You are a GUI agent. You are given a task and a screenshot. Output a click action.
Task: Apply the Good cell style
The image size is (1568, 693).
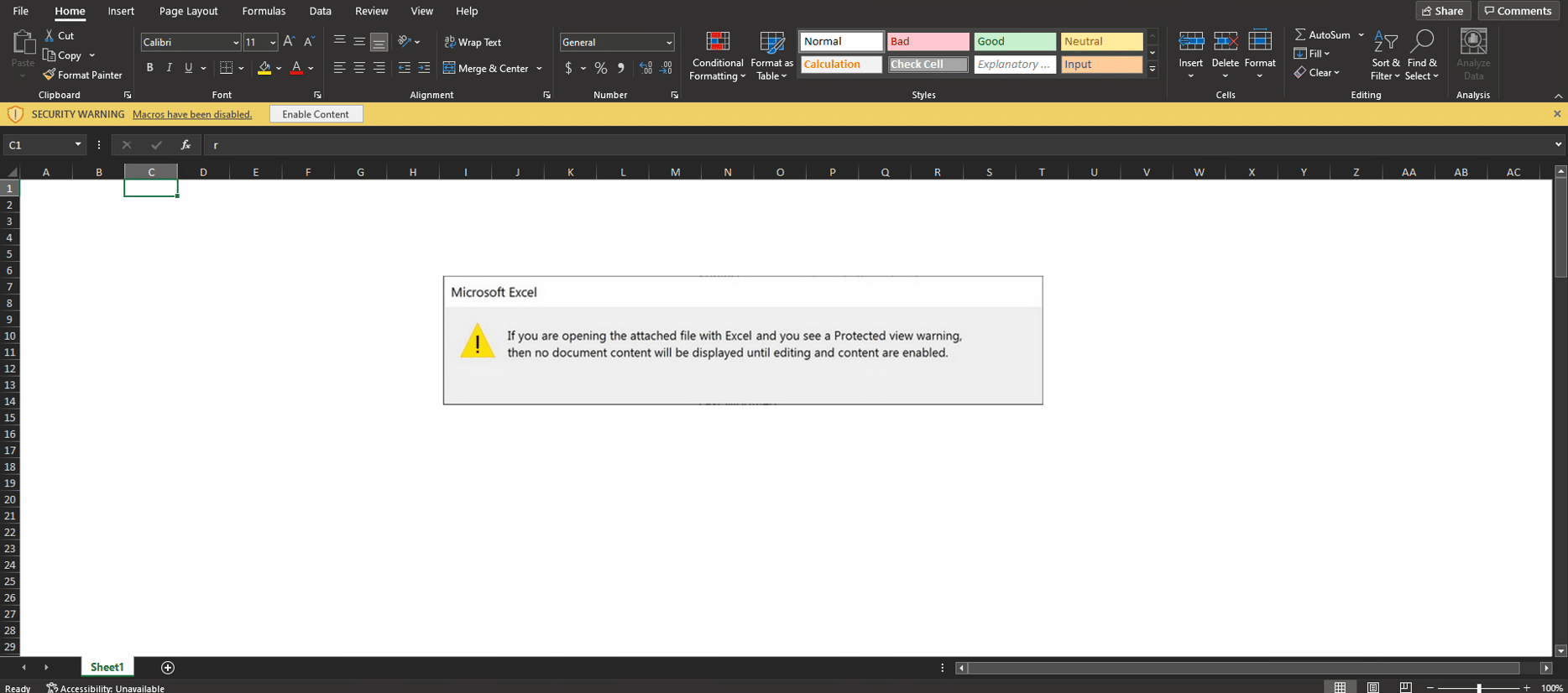point(1014,41)
